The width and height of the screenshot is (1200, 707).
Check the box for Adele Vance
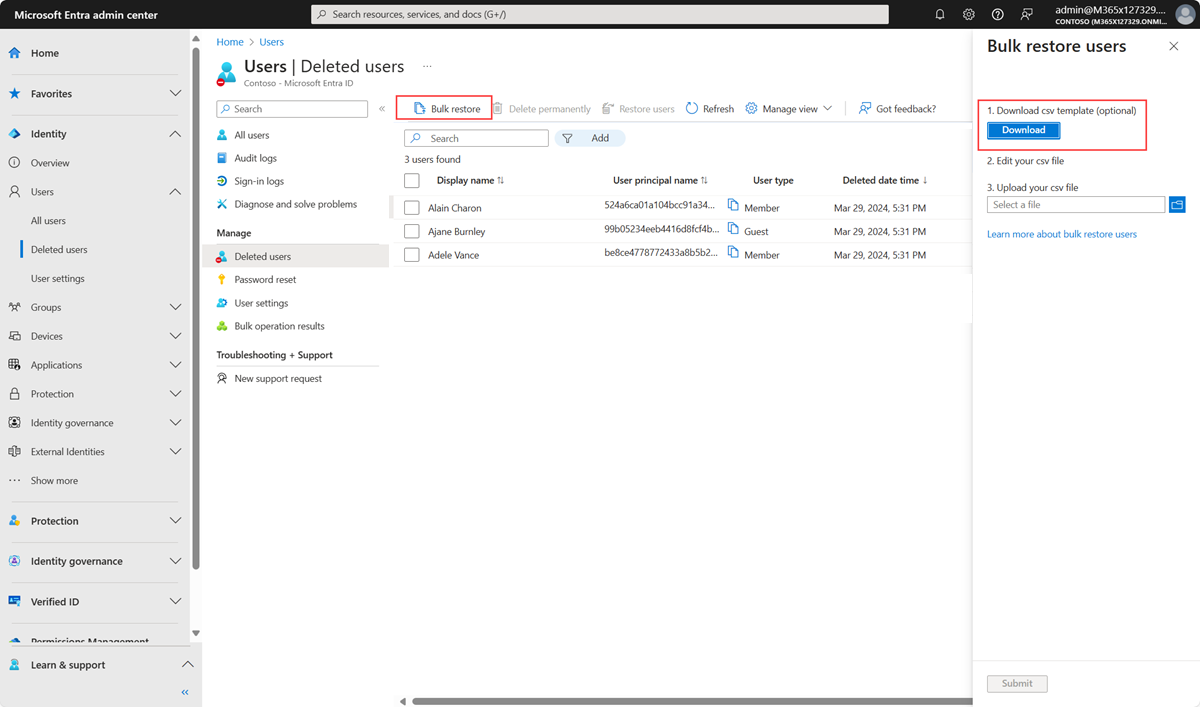tap(411, 255)
